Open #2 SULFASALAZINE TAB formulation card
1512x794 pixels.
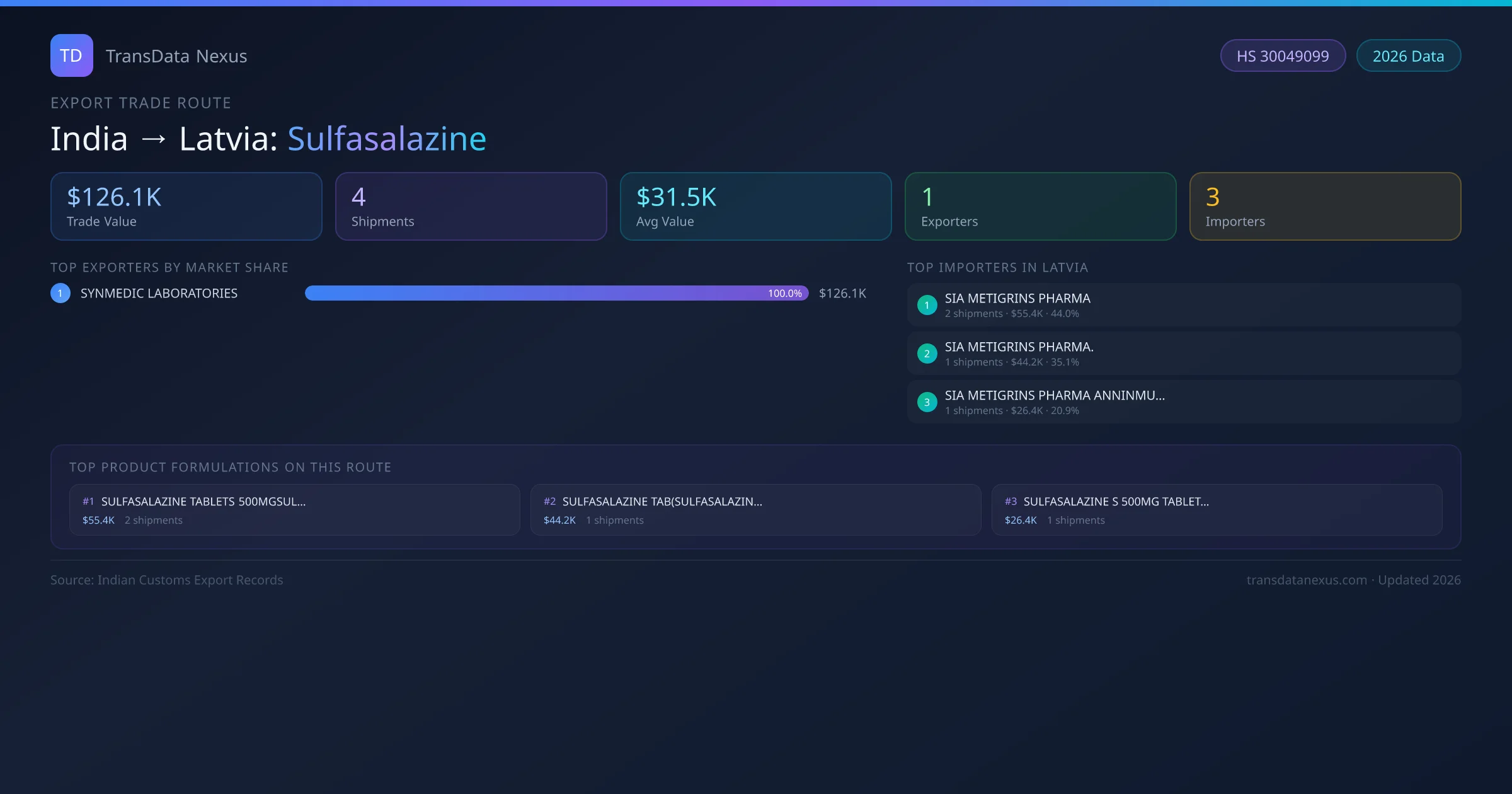(x=755, y=510)
